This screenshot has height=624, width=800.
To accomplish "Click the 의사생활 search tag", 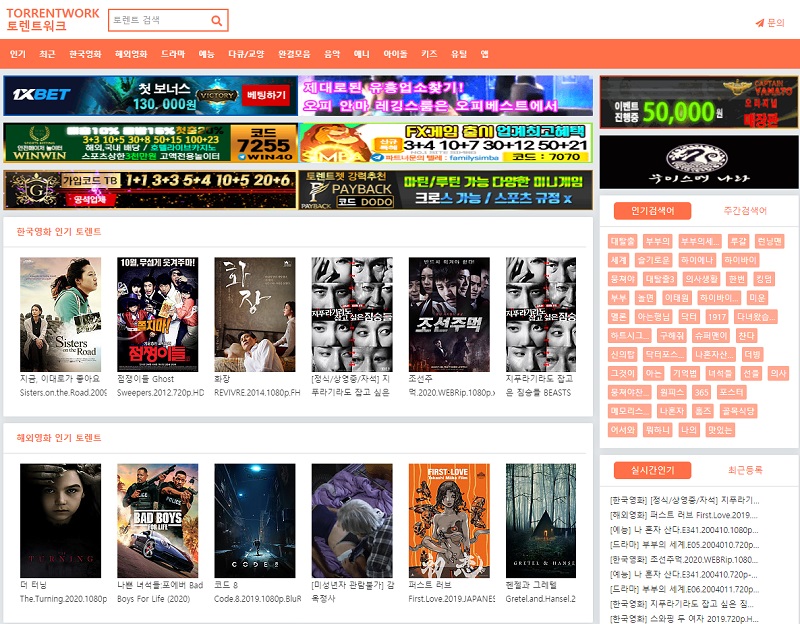I will click(702, 279).
